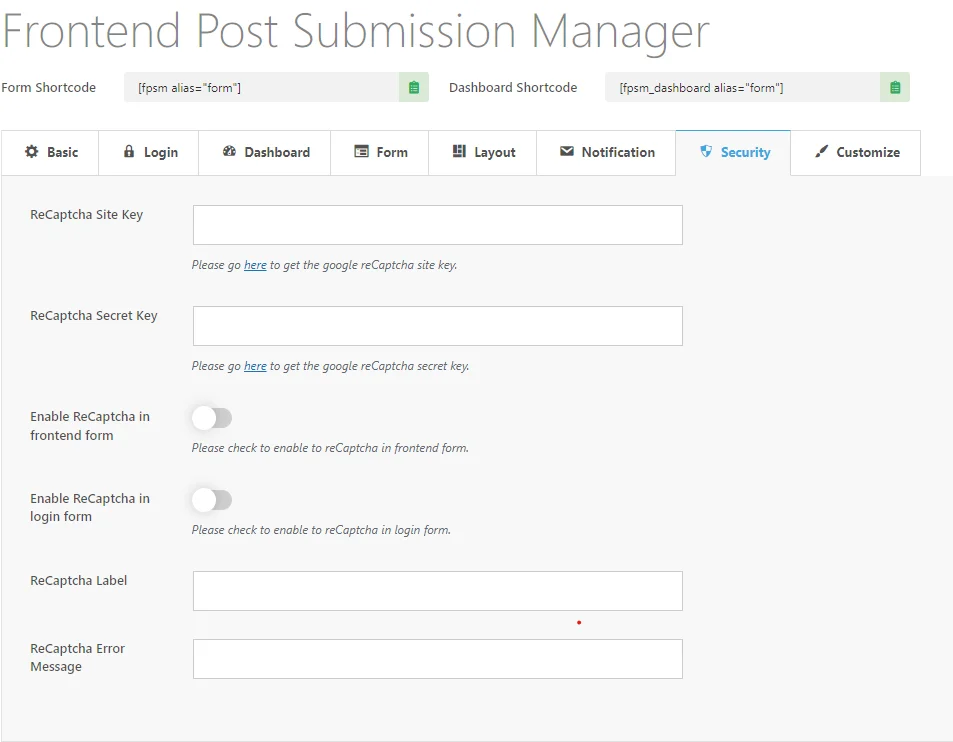The image size is (953, 742).
Task: Select the Security tab
Action: 734,153
